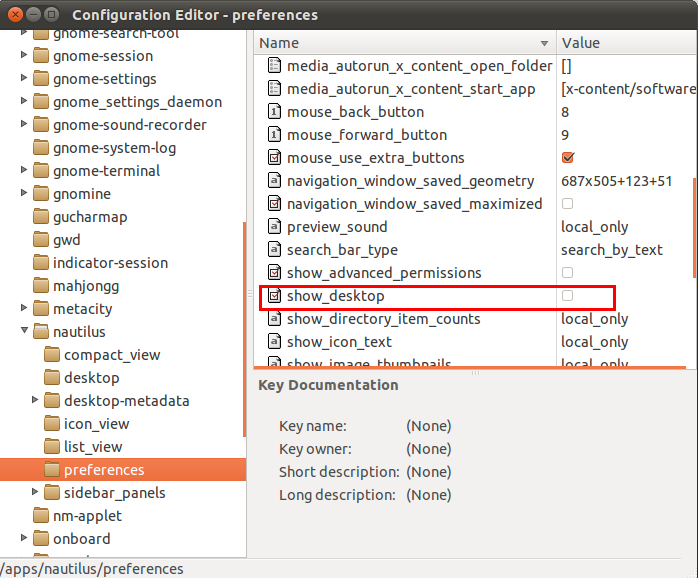
Task: Click the key icon for search_bar_type
Action: [x=274, y=250]
